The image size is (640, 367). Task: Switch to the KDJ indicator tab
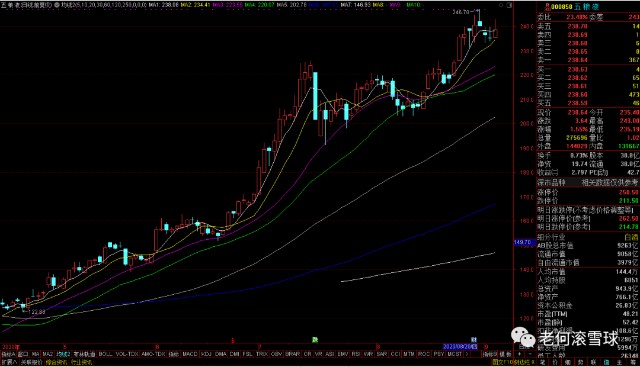(x=206, y=354)
